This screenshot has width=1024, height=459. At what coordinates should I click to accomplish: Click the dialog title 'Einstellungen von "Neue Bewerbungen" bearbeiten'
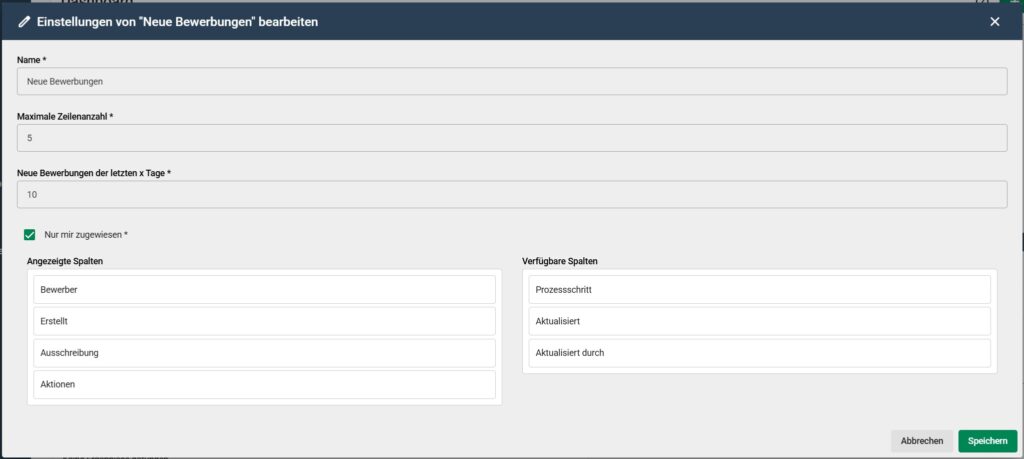[178, 22]
